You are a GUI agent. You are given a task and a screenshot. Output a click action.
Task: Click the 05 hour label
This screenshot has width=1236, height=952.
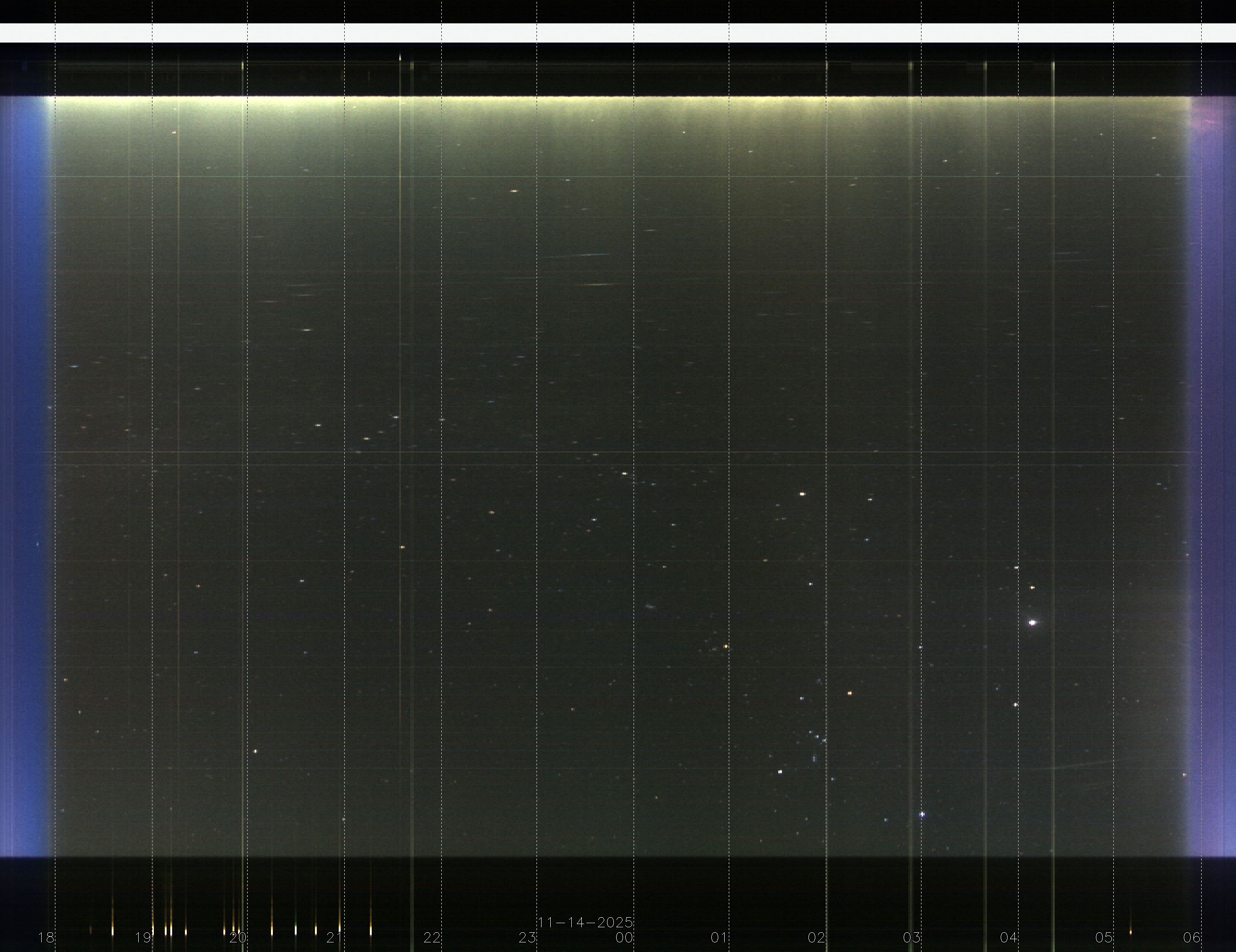[x=1104, y=937]
